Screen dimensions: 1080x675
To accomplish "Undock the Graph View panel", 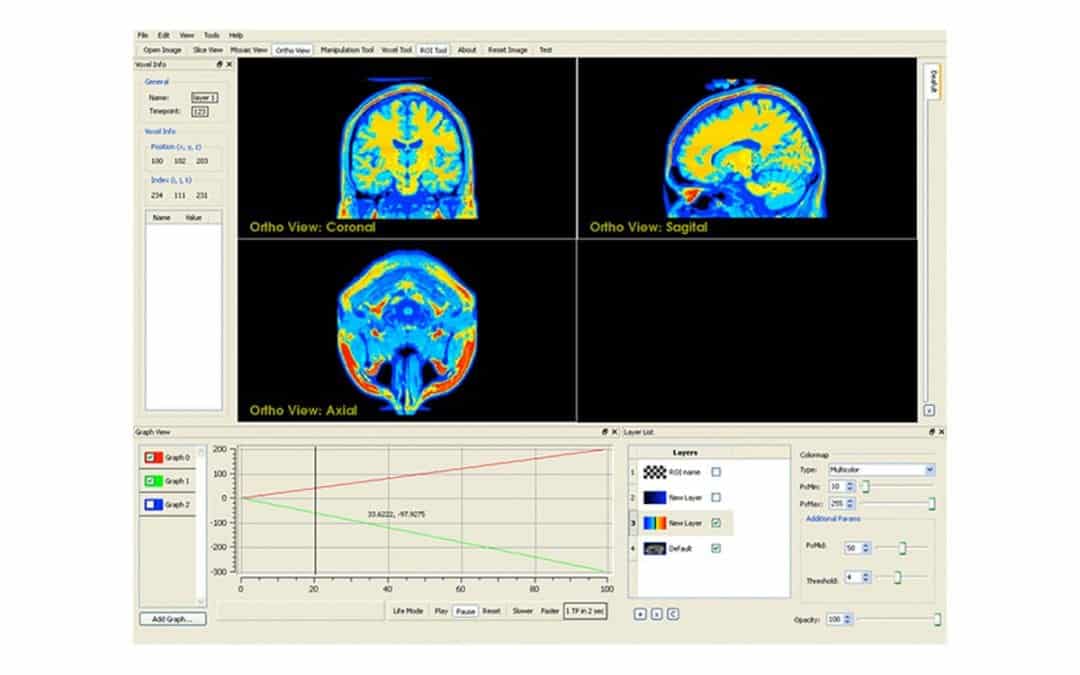I will click(605, 432).
